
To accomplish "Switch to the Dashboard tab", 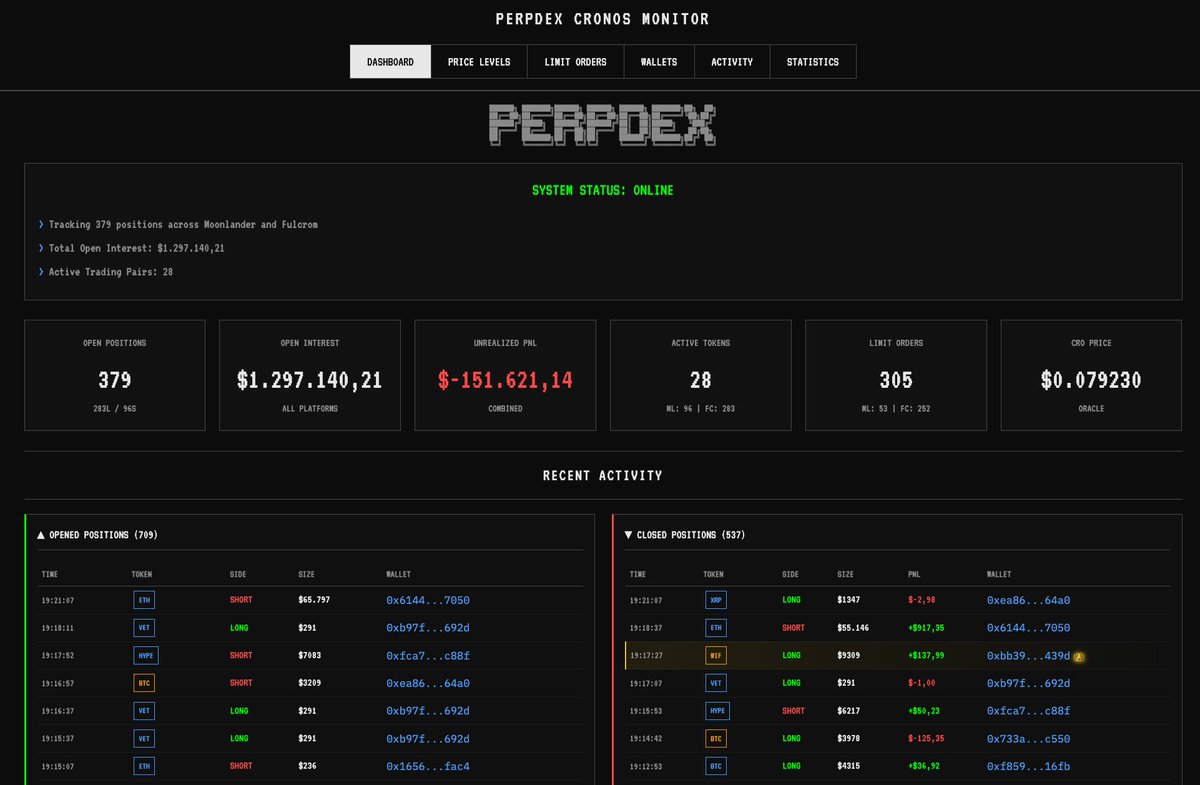I will pos(390,61).
